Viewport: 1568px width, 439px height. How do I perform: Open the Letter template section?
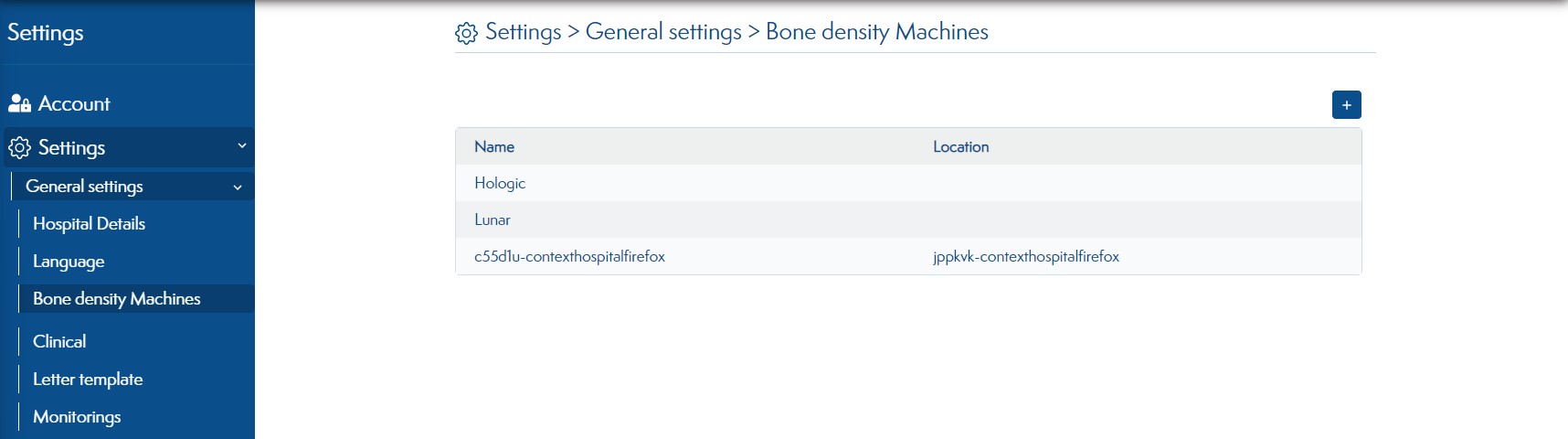(88, 379)
